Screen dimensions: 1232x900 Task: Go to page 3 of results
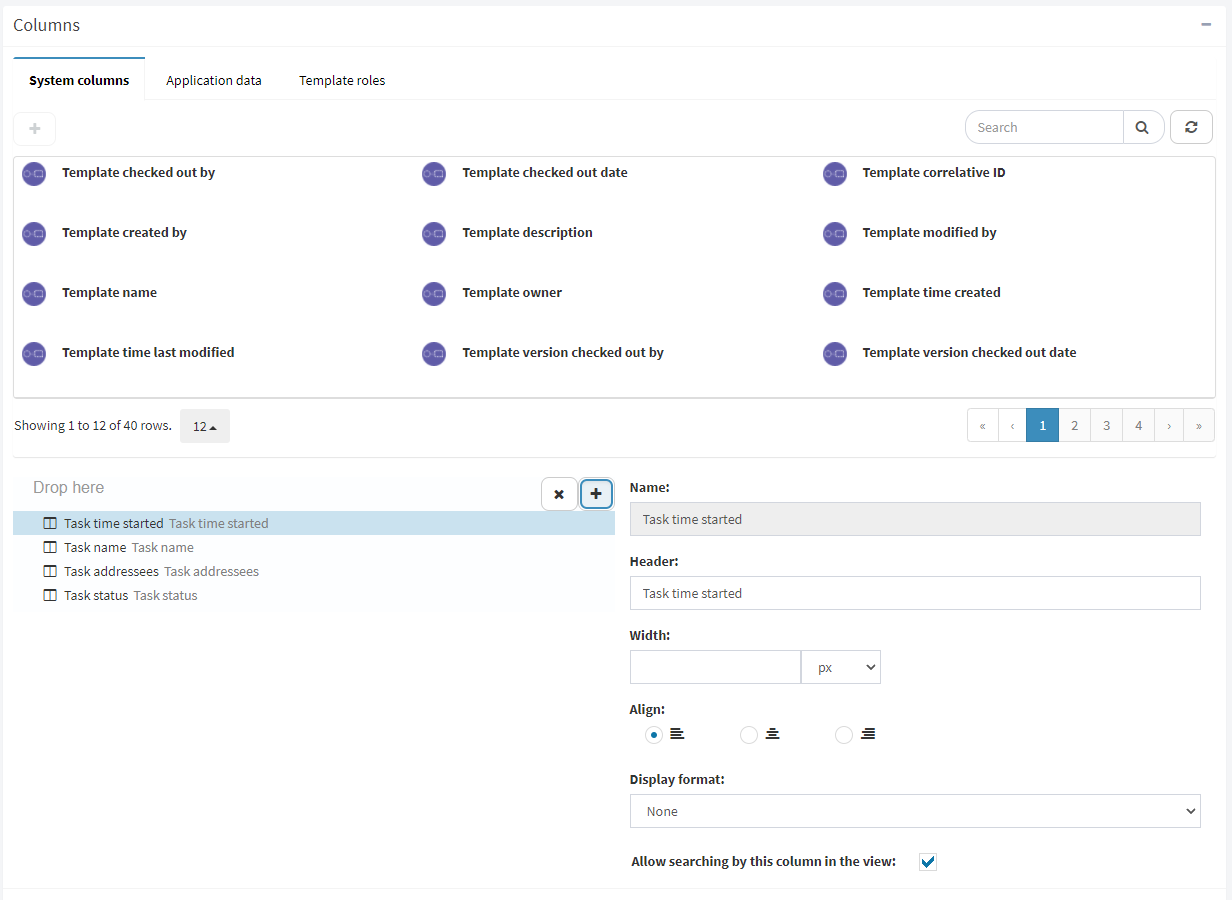(1106, 425)
